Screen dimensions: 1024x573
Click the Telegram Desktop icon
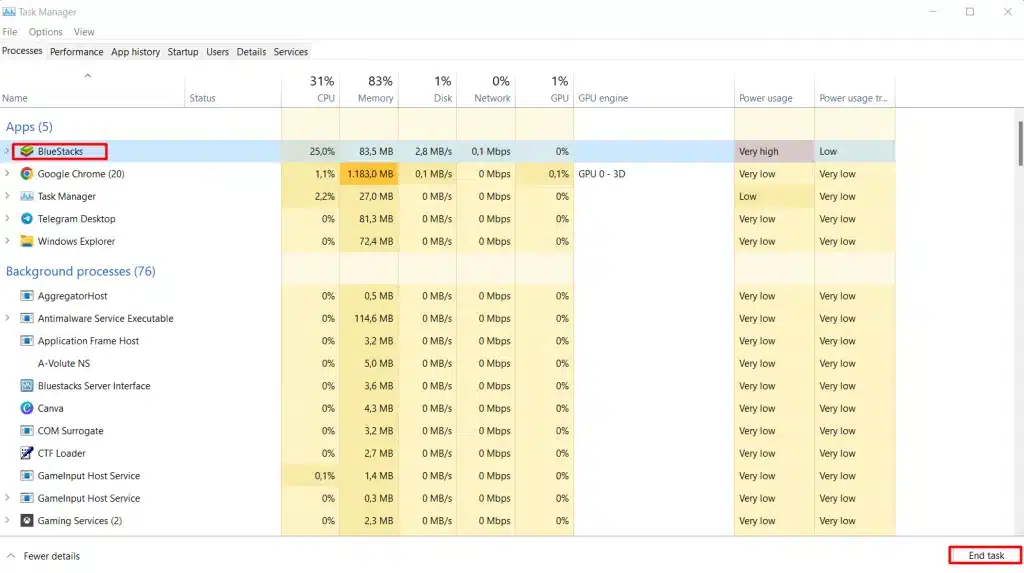click(x=26, y=218)
